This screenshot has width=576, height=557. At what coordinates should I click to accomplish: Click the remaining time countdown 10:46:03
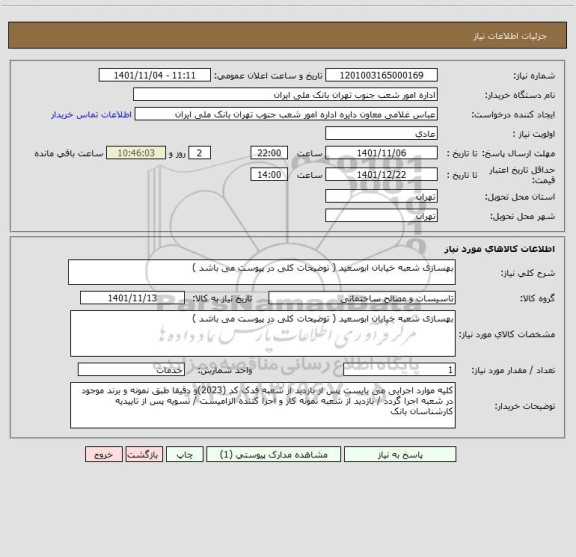click(x=136, y=153)
